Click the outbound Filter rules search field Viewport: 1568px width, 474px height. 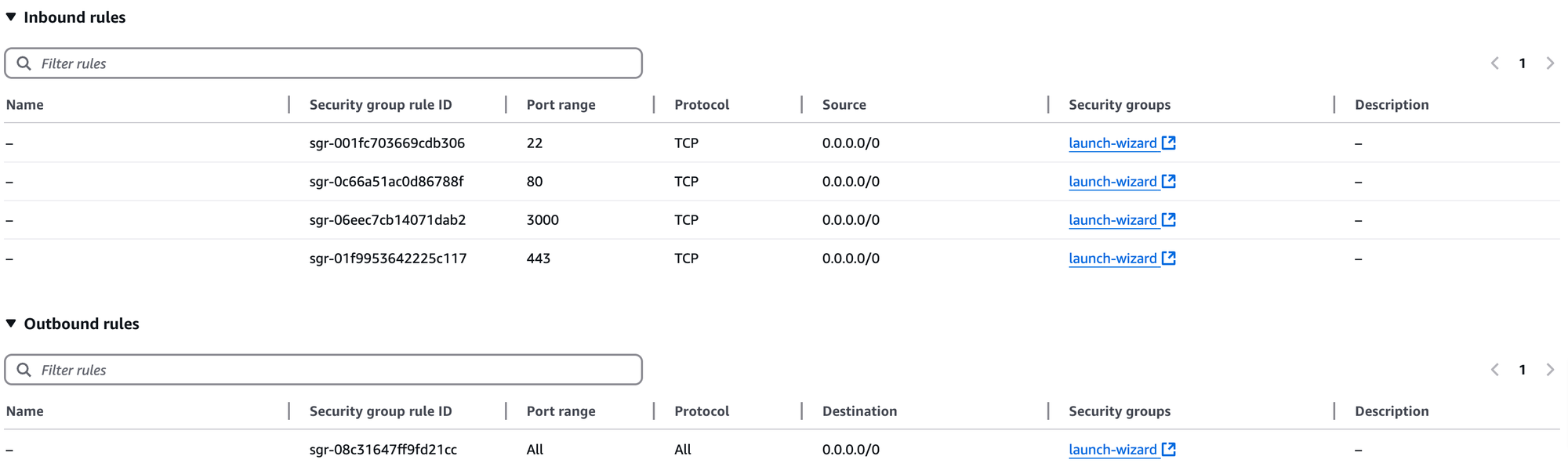point(337,370)
